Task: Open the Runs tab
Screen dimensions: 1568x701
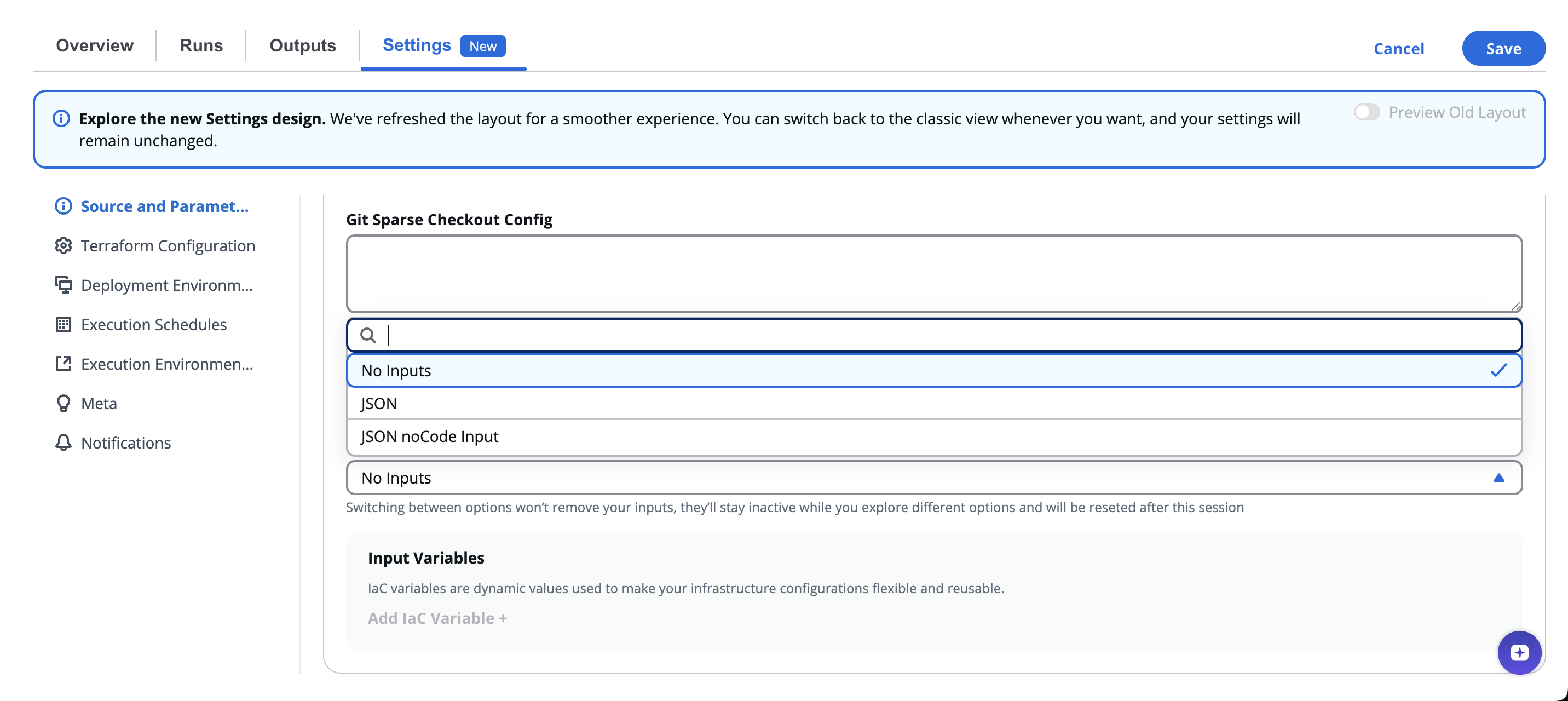Action: [x=201, y=45]
